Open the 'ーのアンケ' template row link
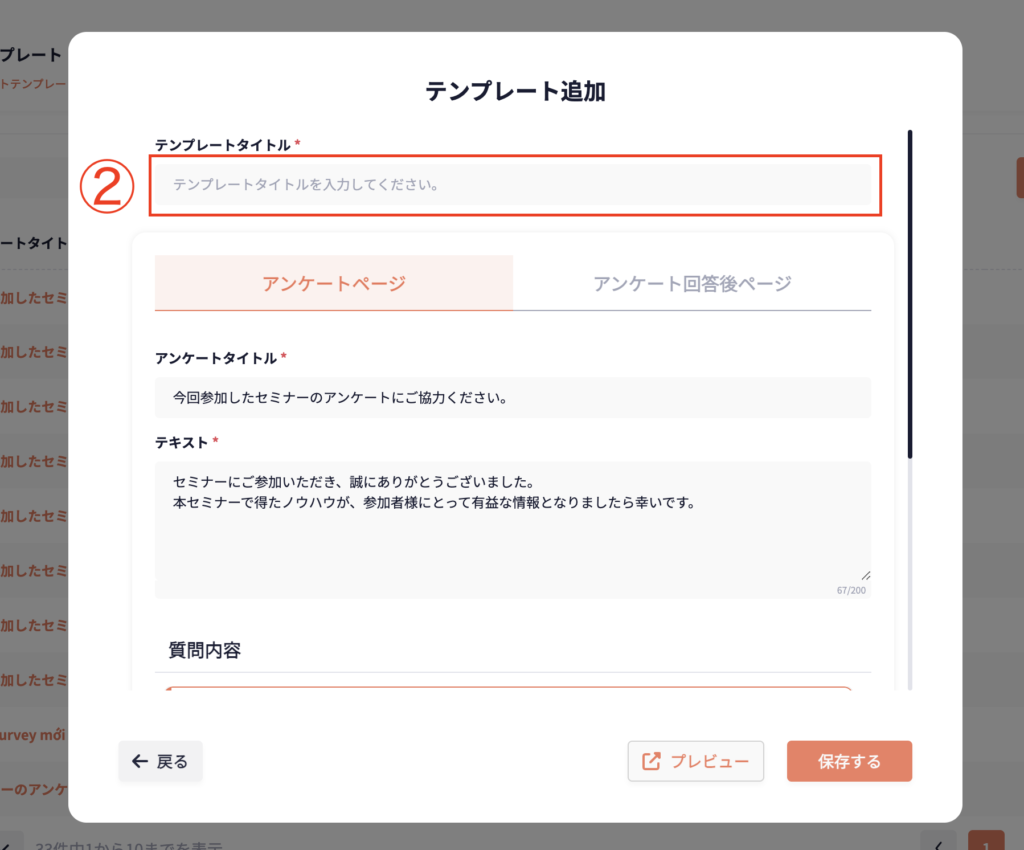This screenshot has width=1024, height=850. (x=34, y=789)
